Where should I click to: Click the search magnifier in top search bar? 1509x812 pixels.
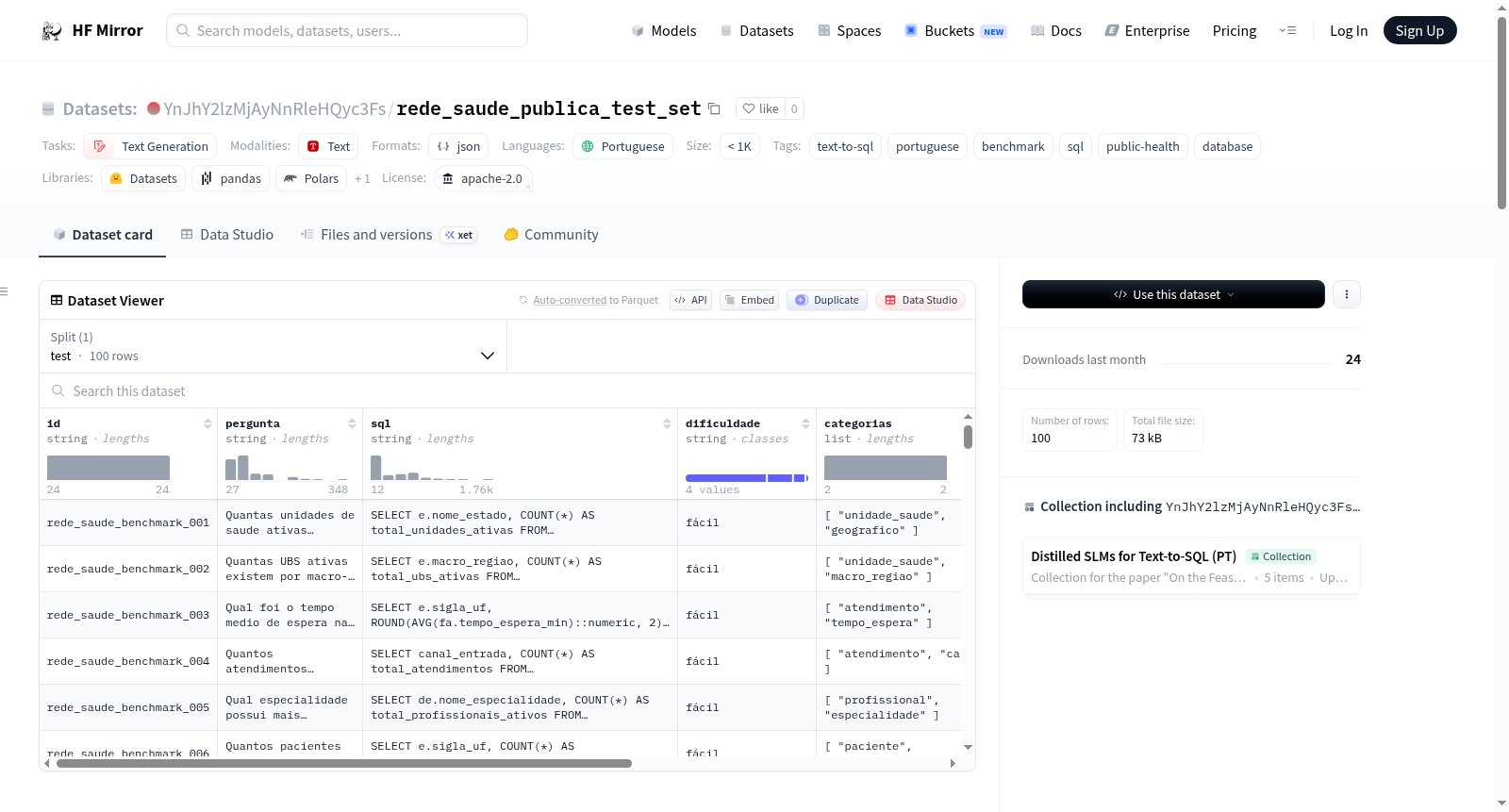tap(183, 30)
